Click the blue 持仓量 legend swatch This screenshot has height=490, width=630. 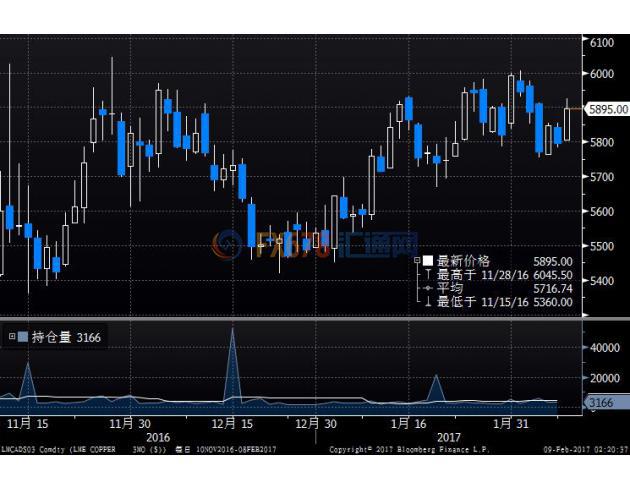coord(23,337)
